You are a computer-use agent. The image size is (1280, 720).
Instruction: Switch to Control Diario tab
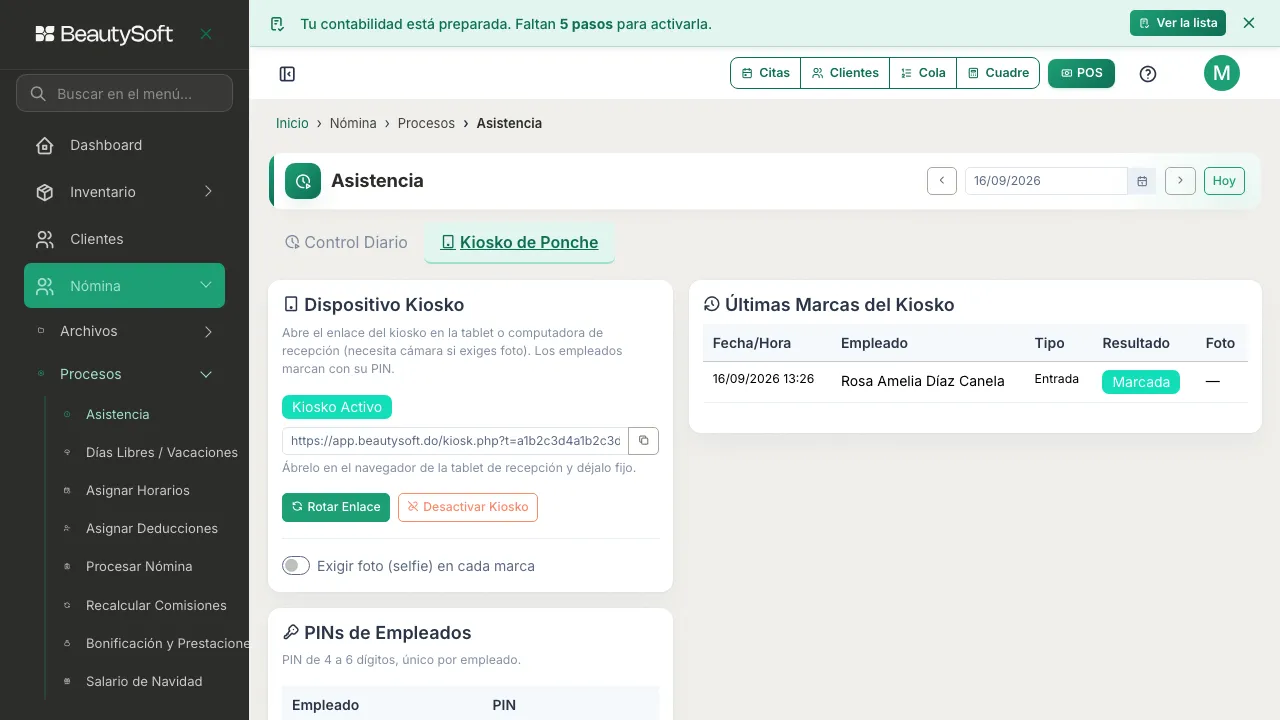tap(346, 243)
